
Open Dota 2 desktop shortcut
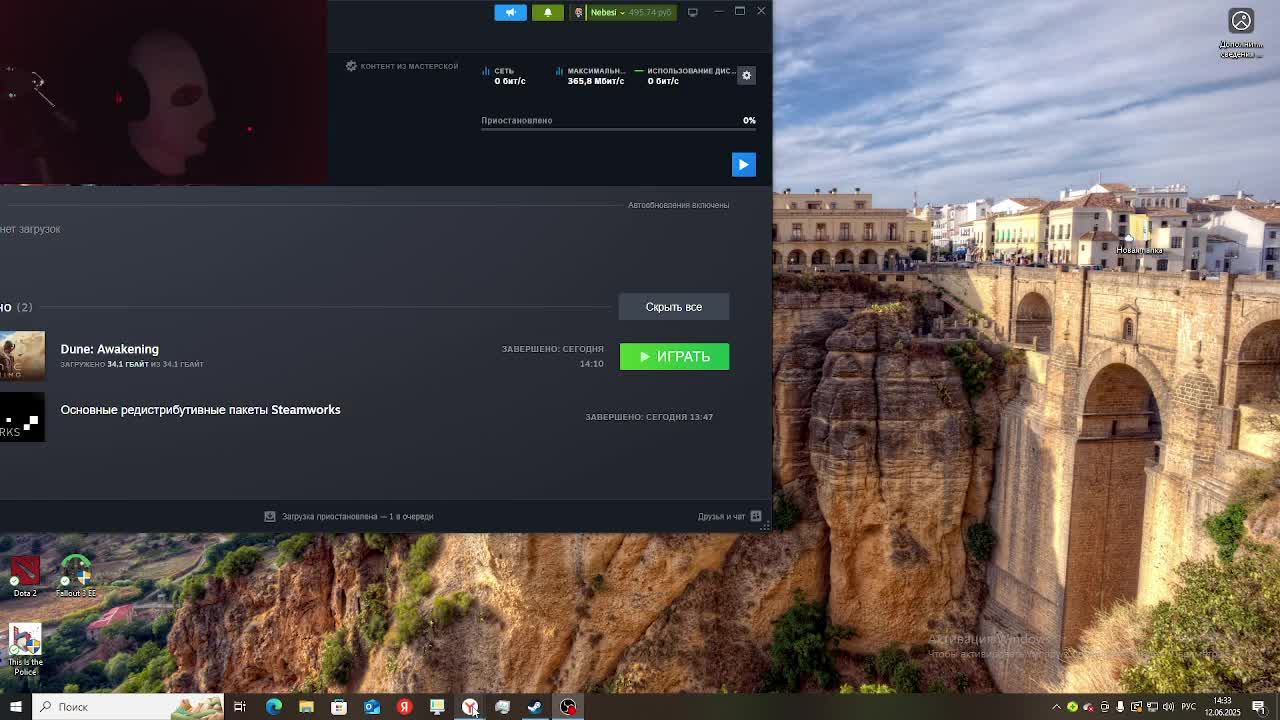[25, 577]
